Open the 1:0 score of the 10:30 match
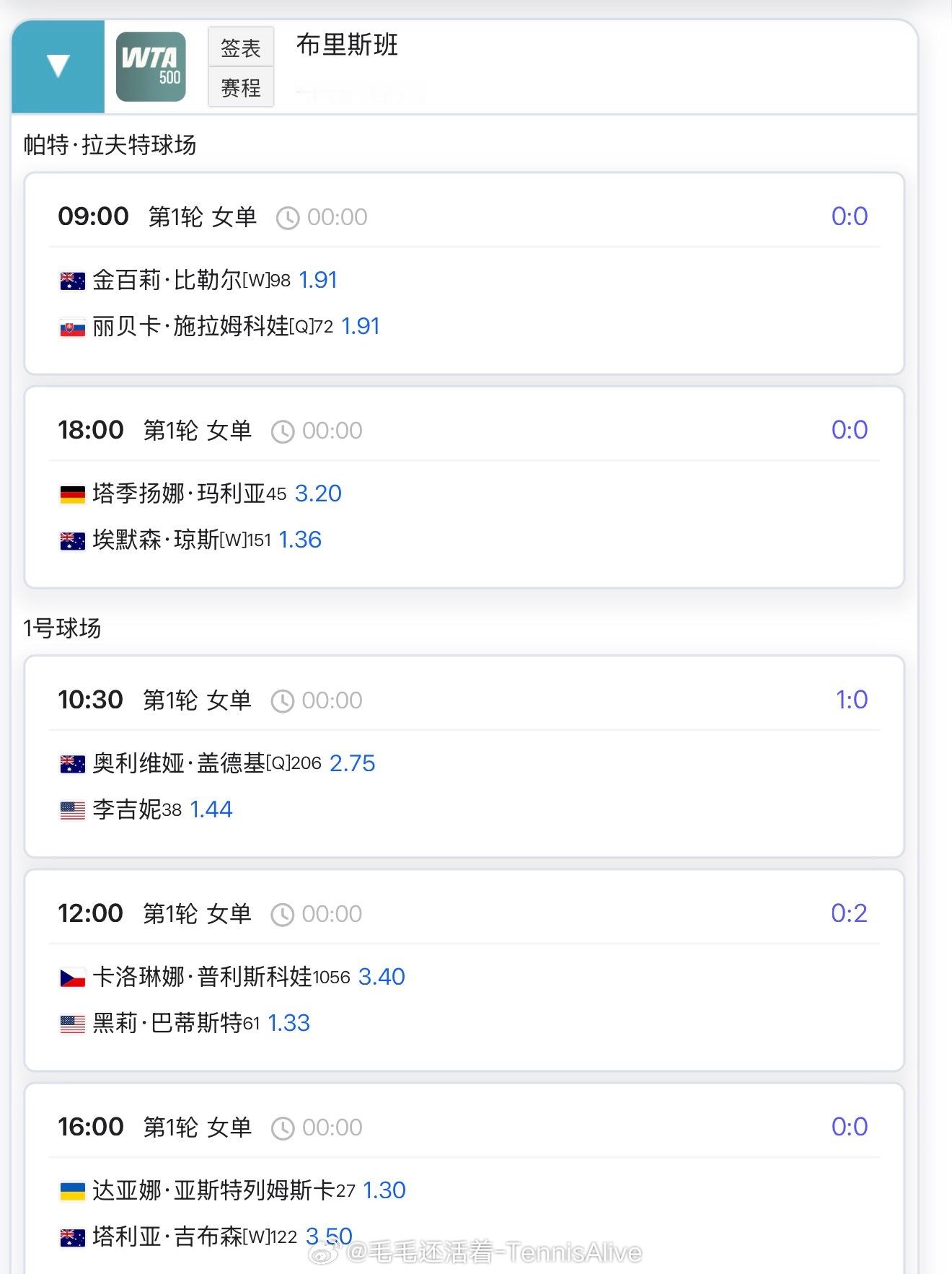This screenshot has width=952, height=1274. pos(852,700)
